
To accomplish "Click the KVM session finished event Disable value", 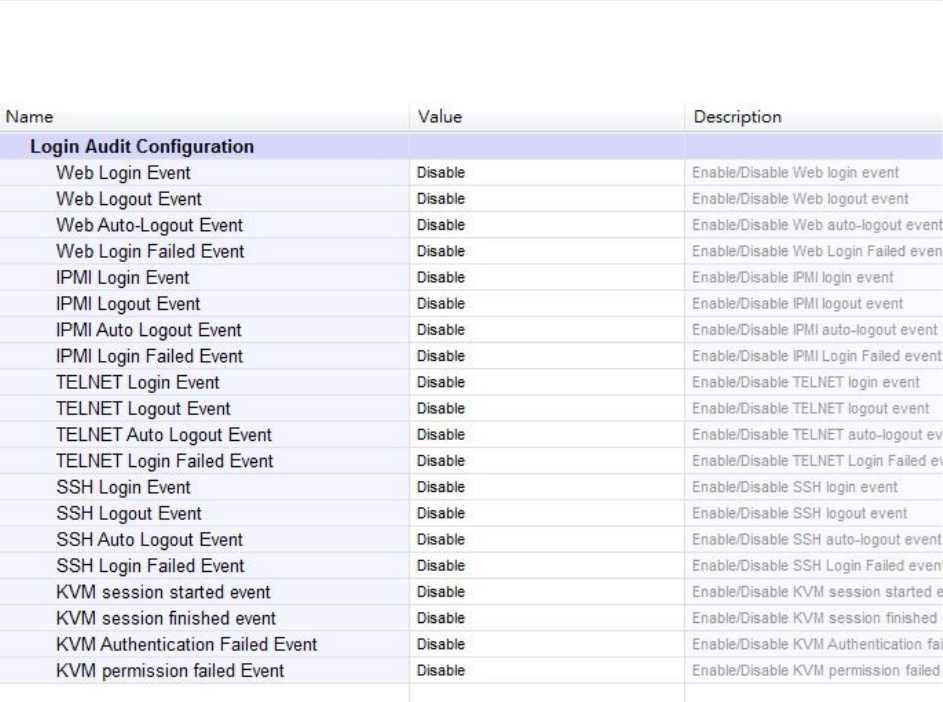I will click(x=441, y=618).
